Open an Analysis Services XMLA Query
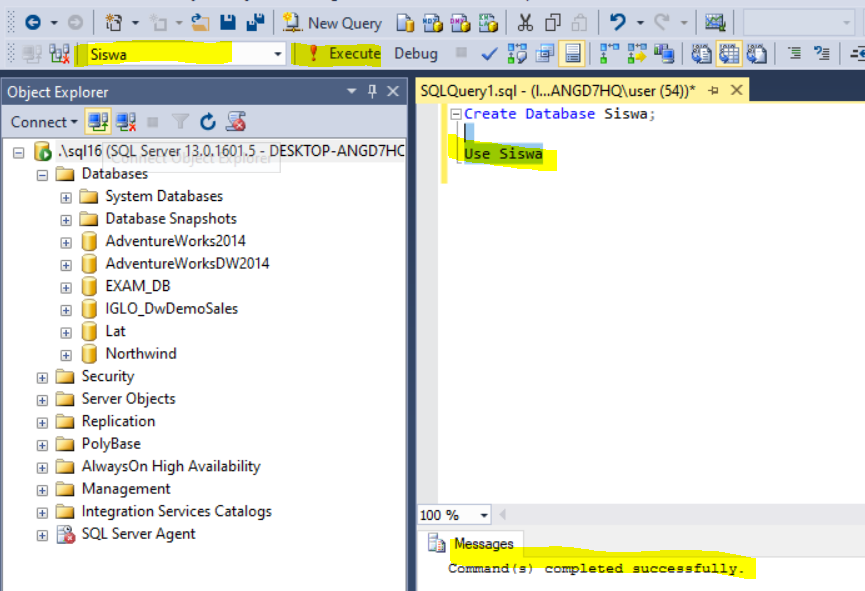 point(488,23)
